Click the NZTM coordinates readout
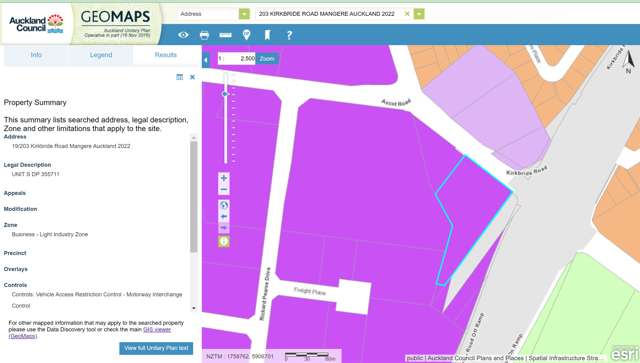The image size is (640, 363). [240, 356]
